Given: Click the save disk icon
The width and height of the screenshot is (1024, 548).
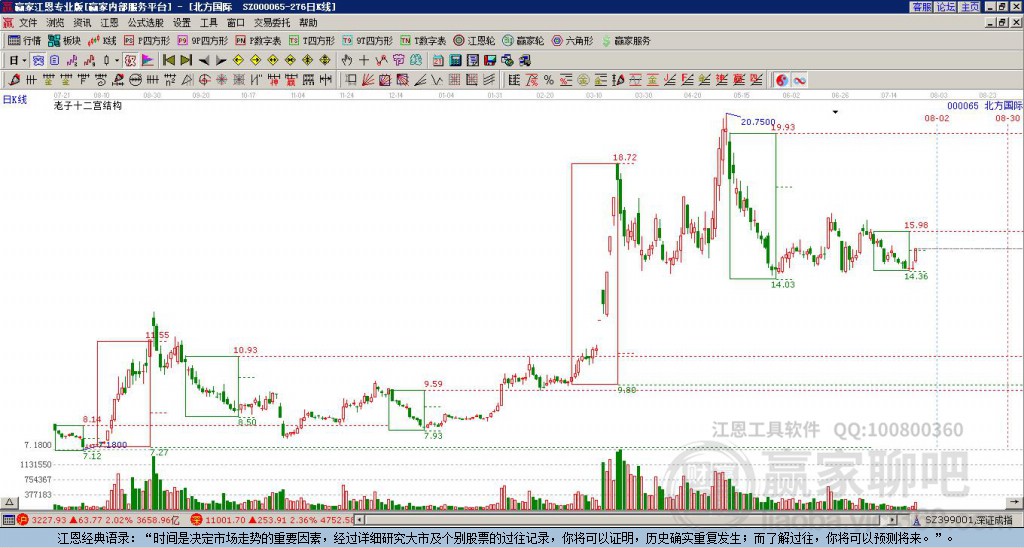Looking at the screenshot, I should click(x=490, y=61).
